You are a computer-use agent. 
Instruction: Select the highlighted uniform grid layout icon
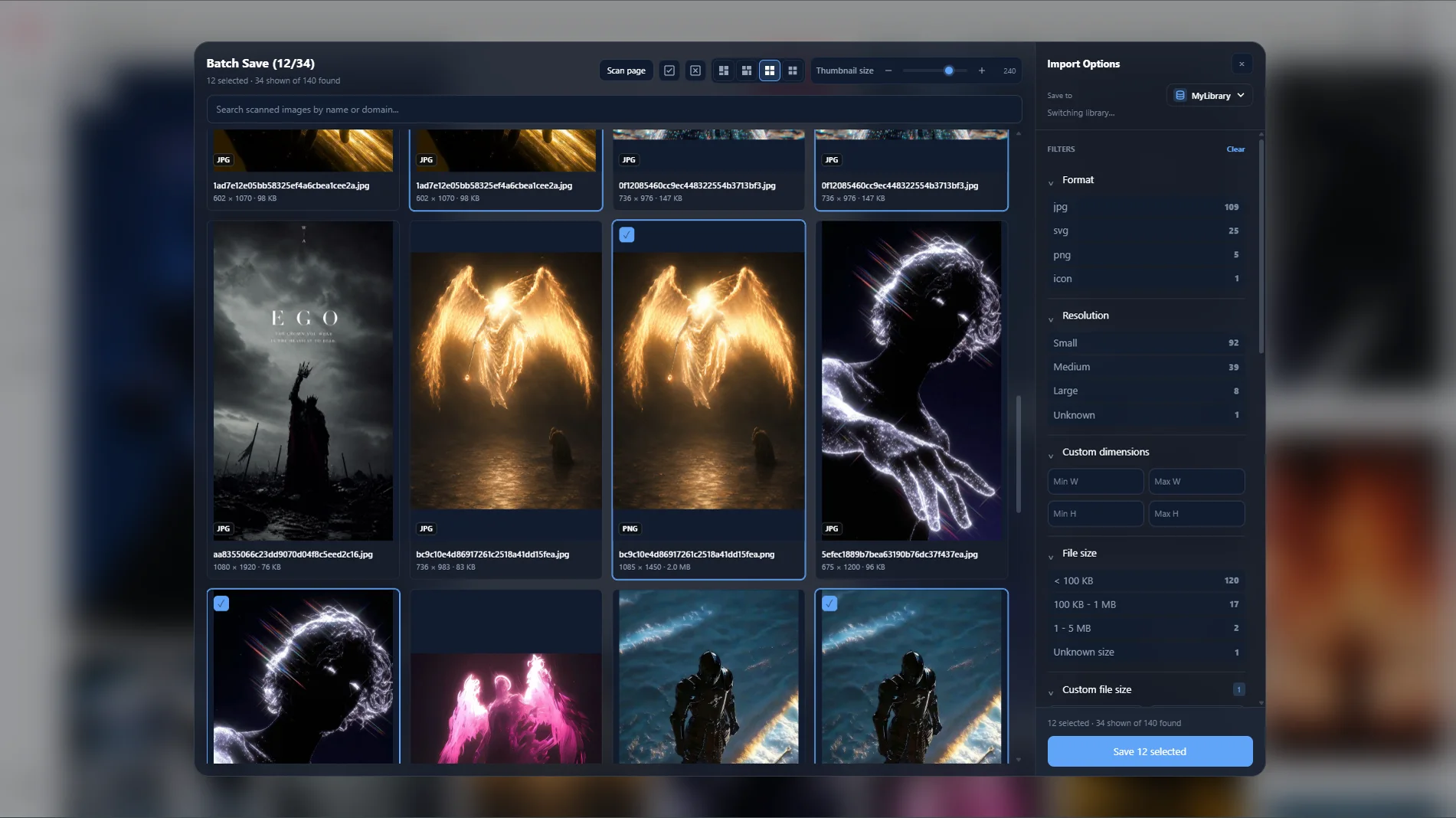[x=770, y=70]
